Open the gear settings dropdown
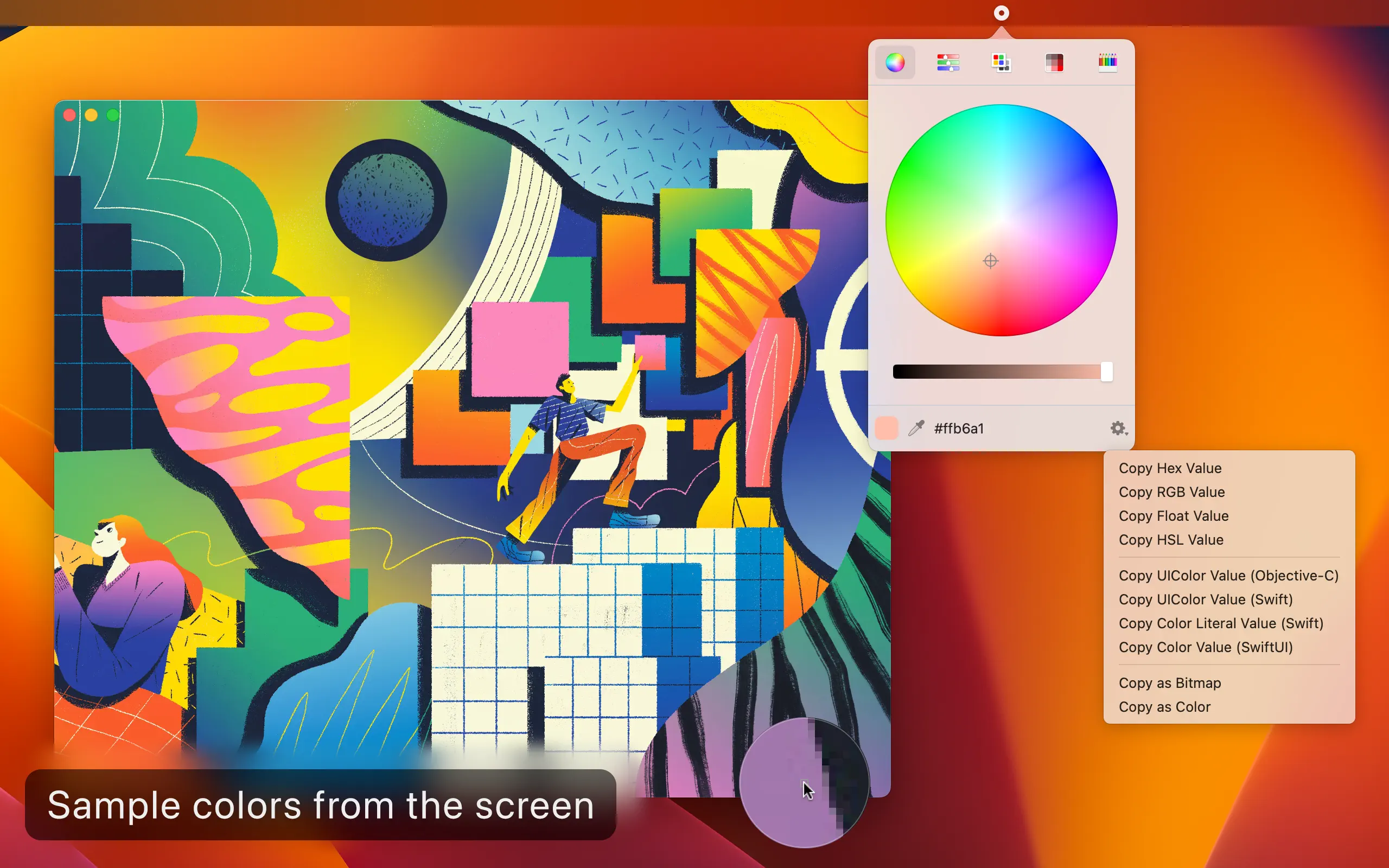 (x=1118, y=428)
